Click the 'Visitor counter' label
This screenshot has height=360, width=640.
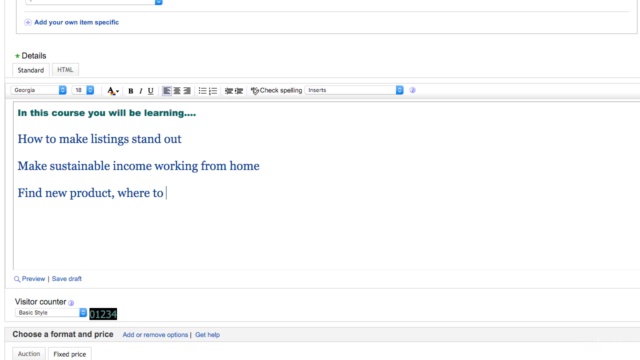point(40,302)
